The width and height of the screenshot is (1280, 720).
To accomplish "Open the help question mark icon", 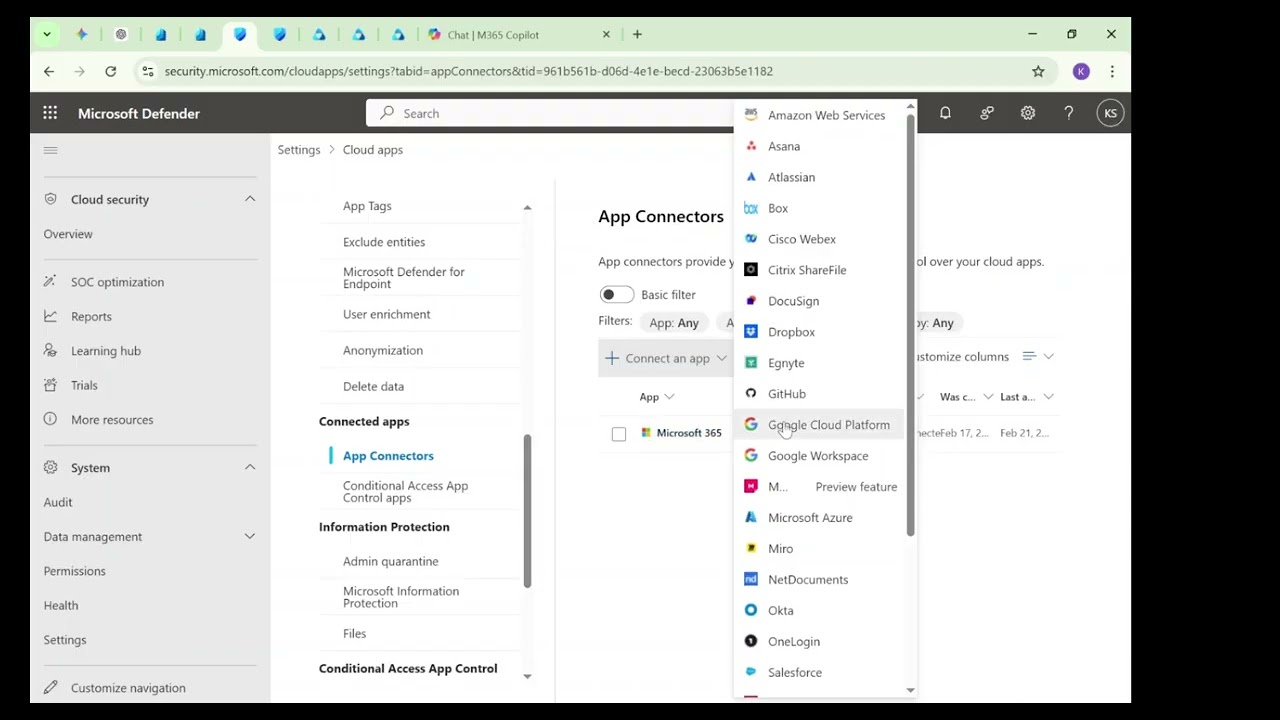I will (x=1069, y=113).
